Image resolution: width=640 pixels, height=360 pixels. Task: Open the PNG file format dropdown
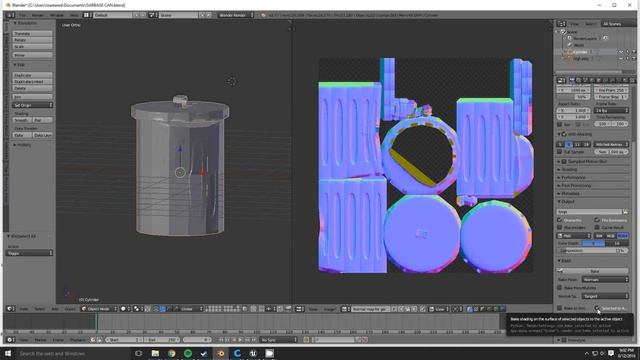[x=574, y=236]
